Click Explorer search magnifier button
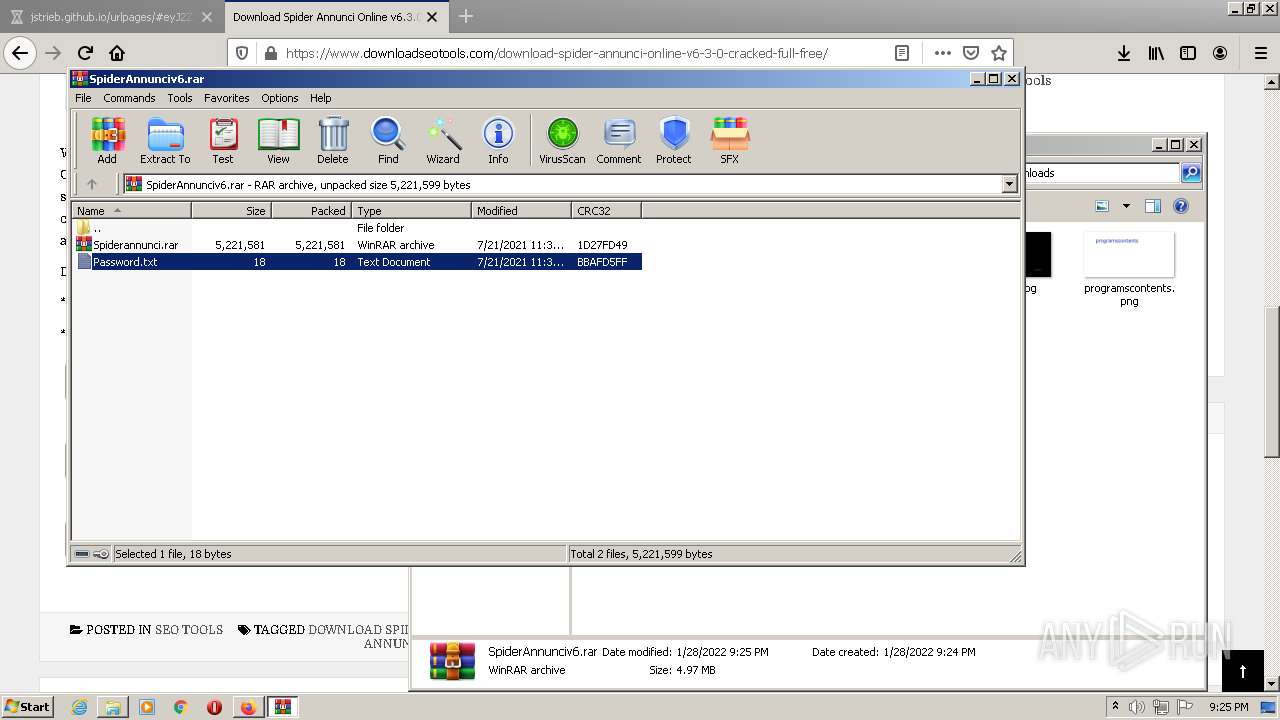The height and width of the screenshot is (720, 1280). coord(1190,173)
